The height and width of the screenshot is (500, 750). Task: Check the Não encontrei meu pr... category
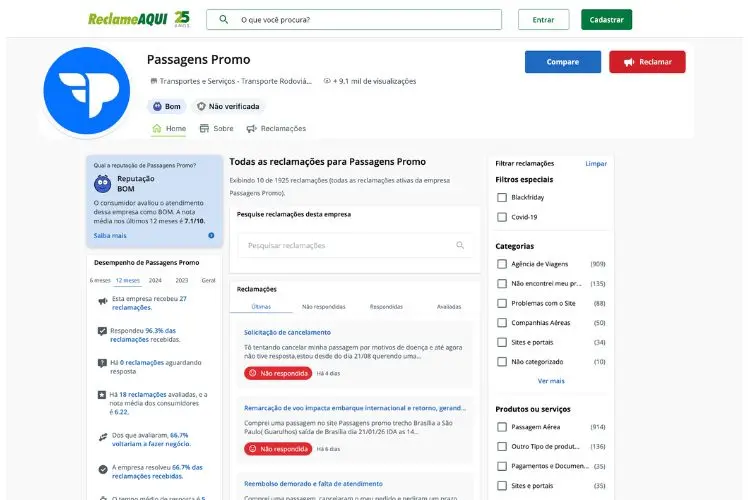pyautogui.click(x=502, y=284)
